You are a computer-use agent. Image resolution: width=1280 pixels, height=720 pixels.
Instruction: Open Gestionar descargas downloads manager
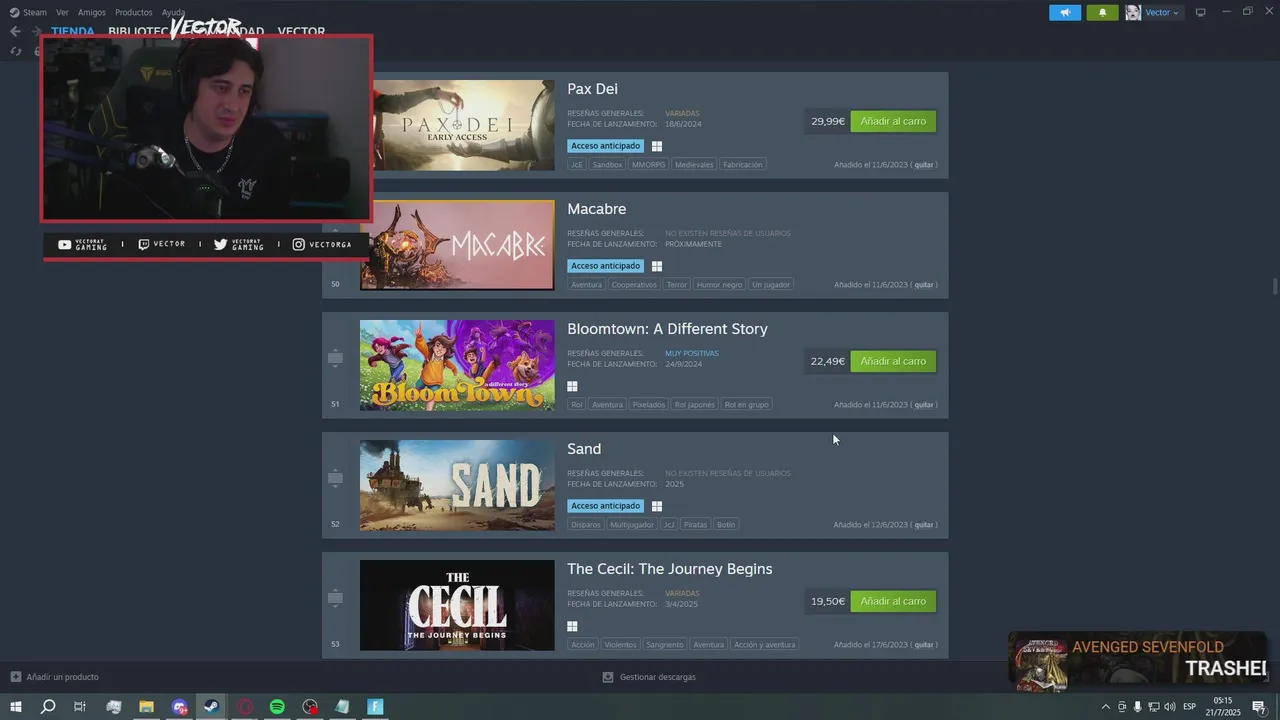point(649,677)
